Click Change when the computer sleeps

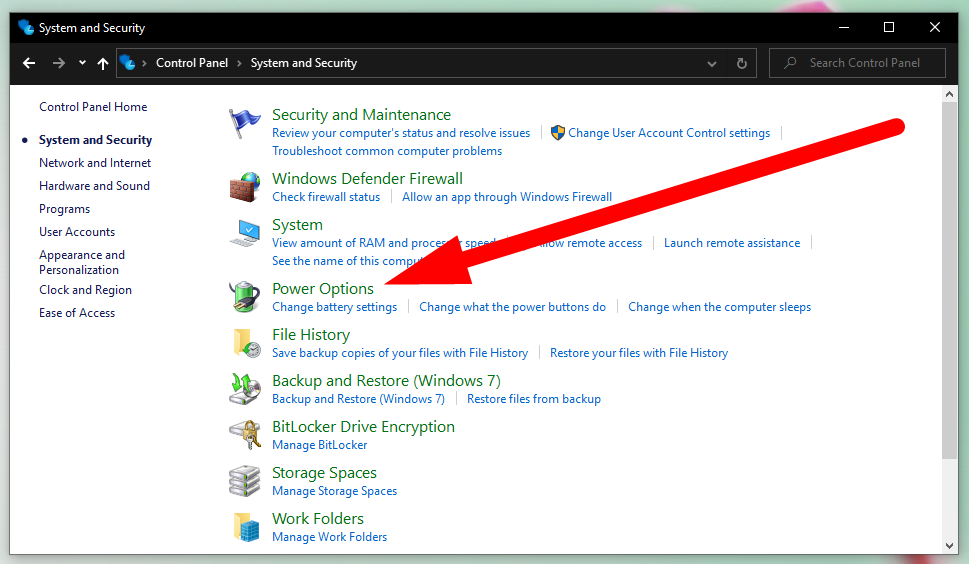click(719, 307)
